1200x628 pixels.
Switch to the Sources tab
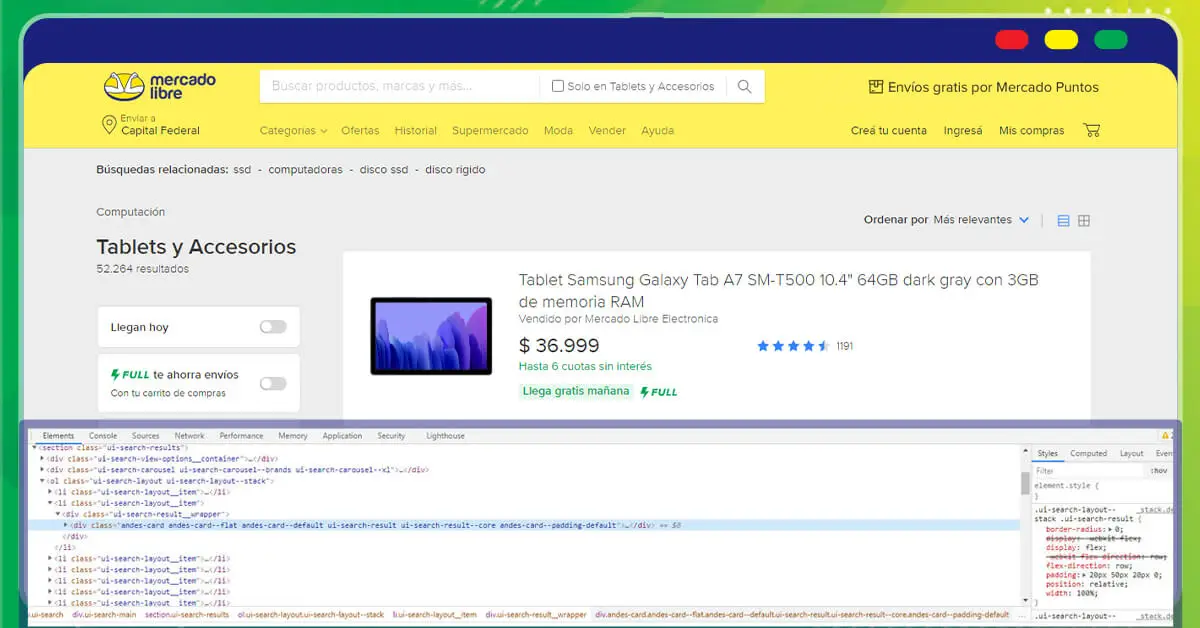pos(146,436)
